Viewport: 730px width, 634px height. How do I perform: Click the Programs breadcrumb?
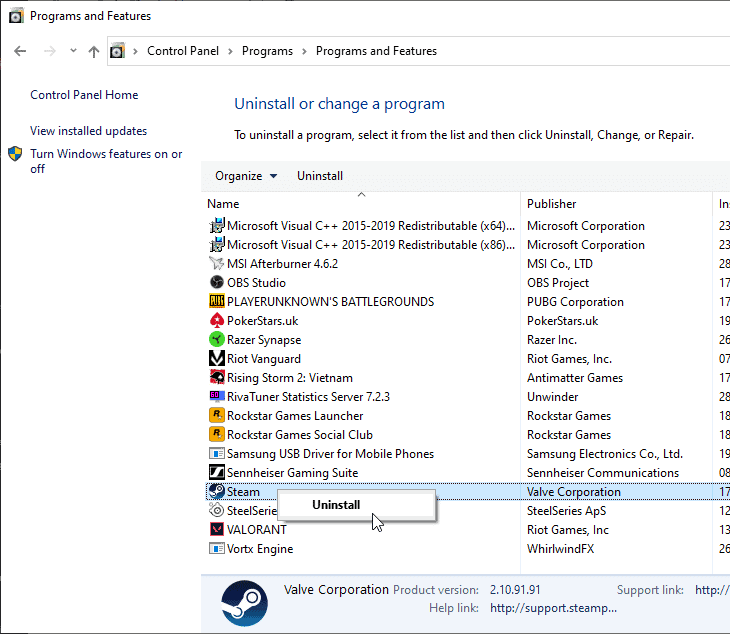267,51
